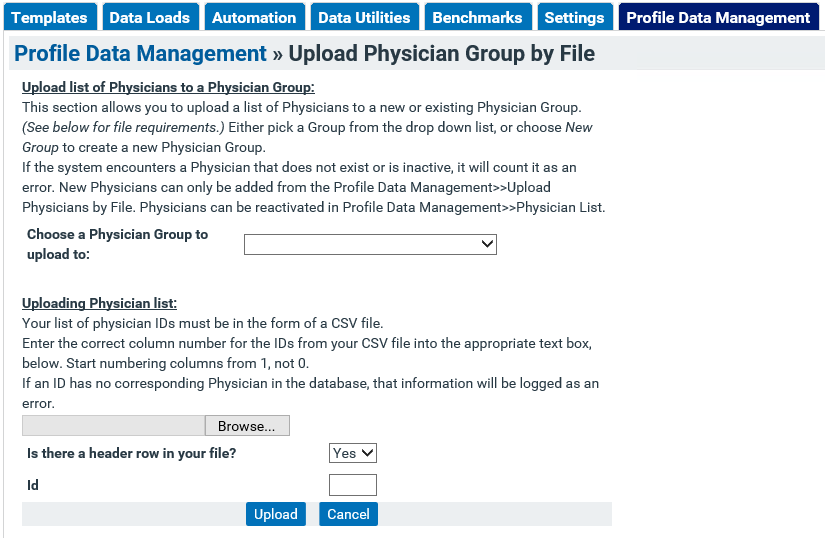Click the 'Upload list of Physicians' section heading
Screen dimensions: 825x538
(168, 87)
